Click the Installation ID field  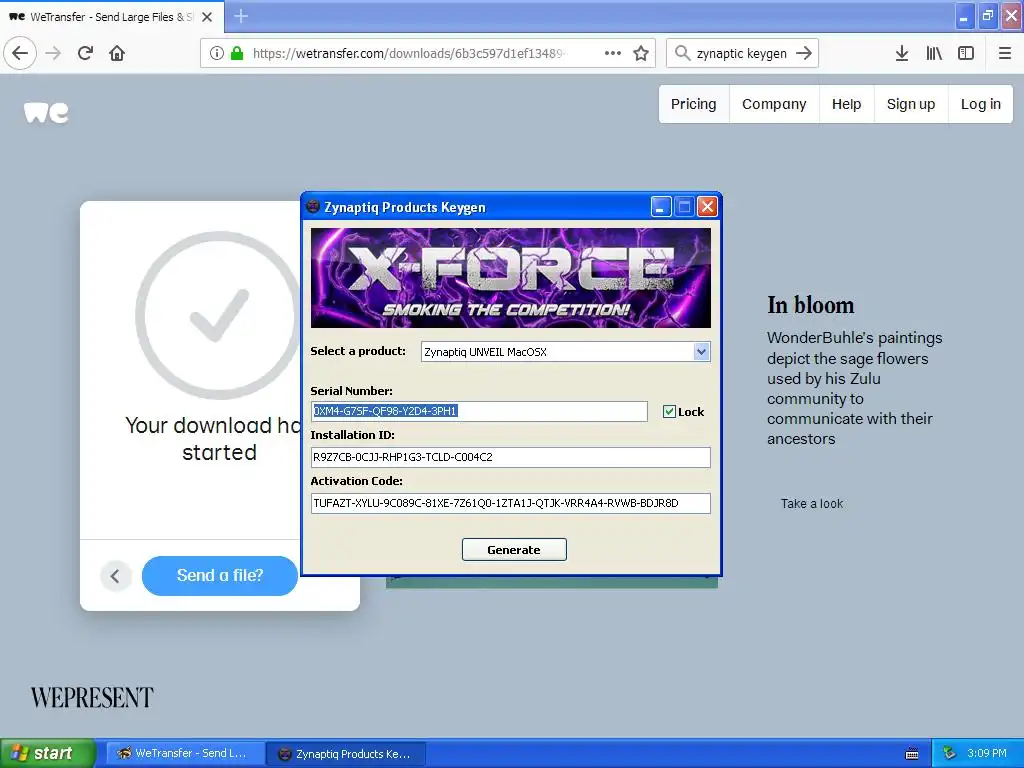(x=511, y=457)
